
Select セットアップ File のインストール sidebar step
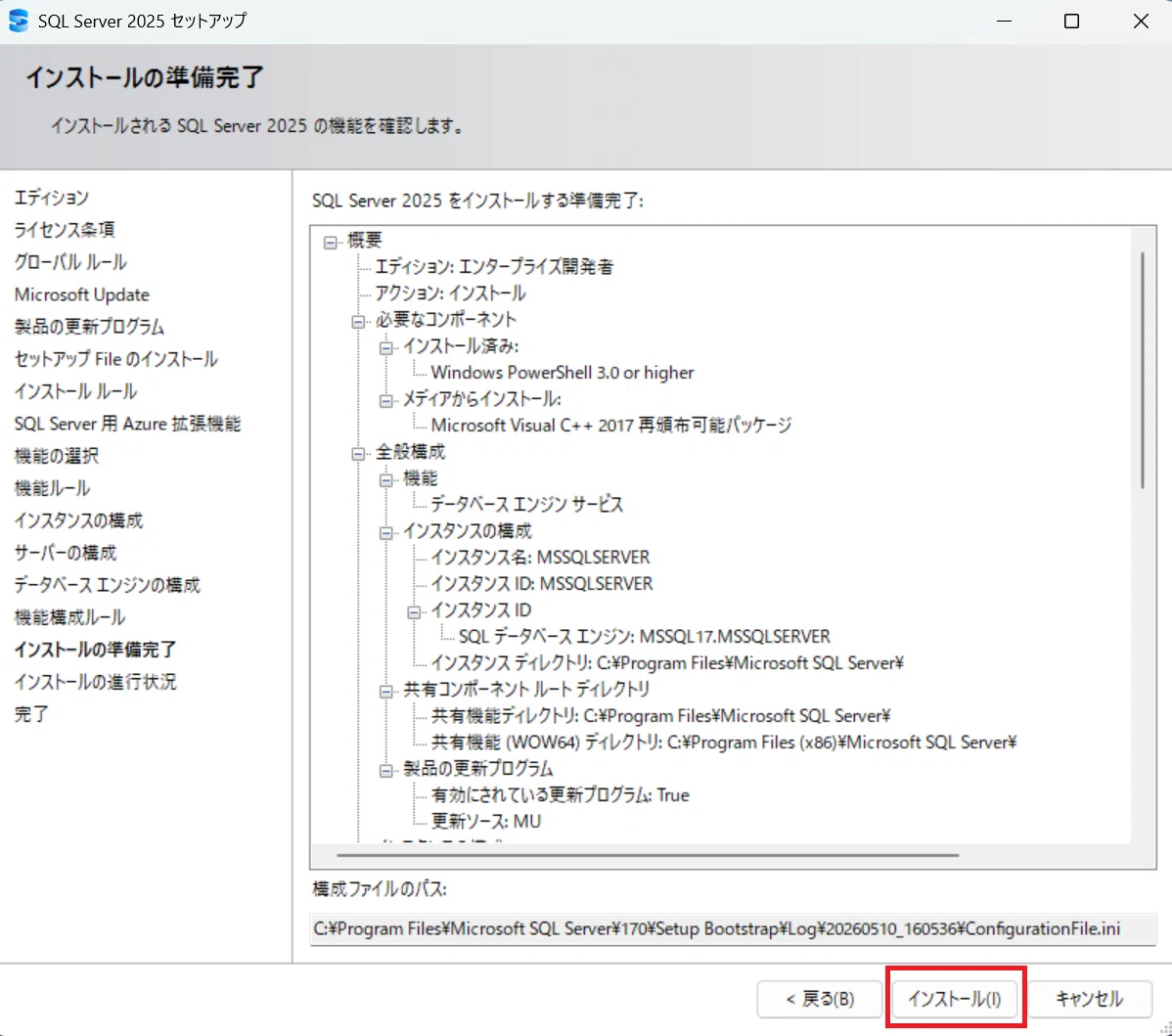[x=115, y=359]
